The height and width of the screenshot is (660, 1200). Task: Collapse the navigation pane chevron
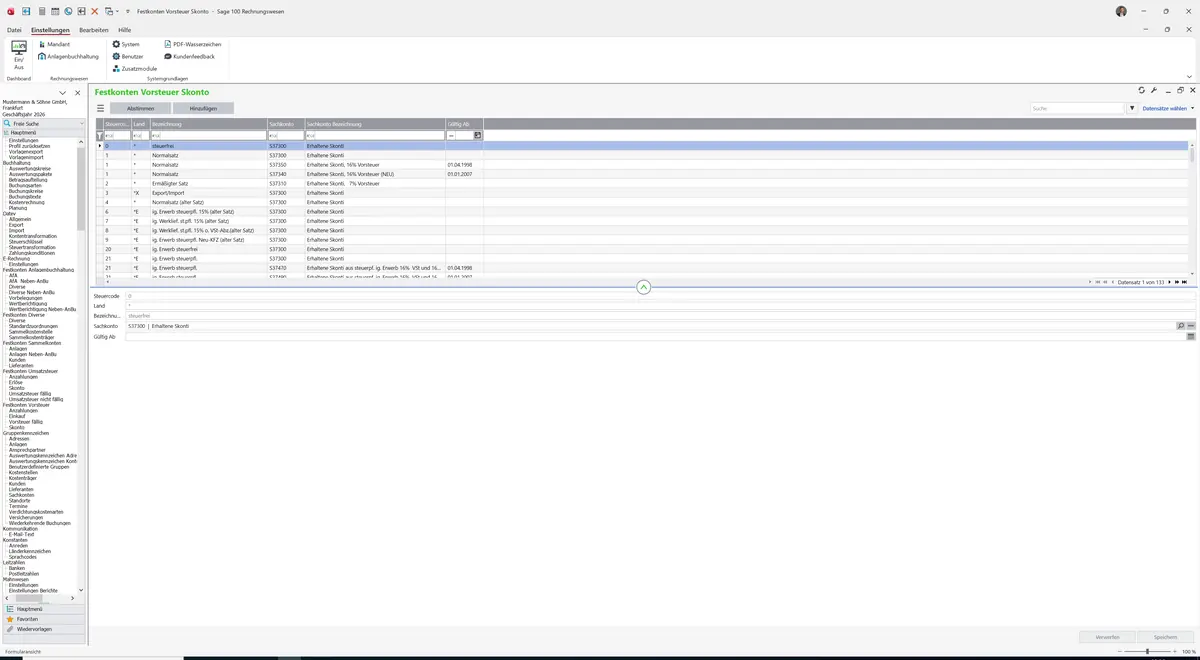62,93
